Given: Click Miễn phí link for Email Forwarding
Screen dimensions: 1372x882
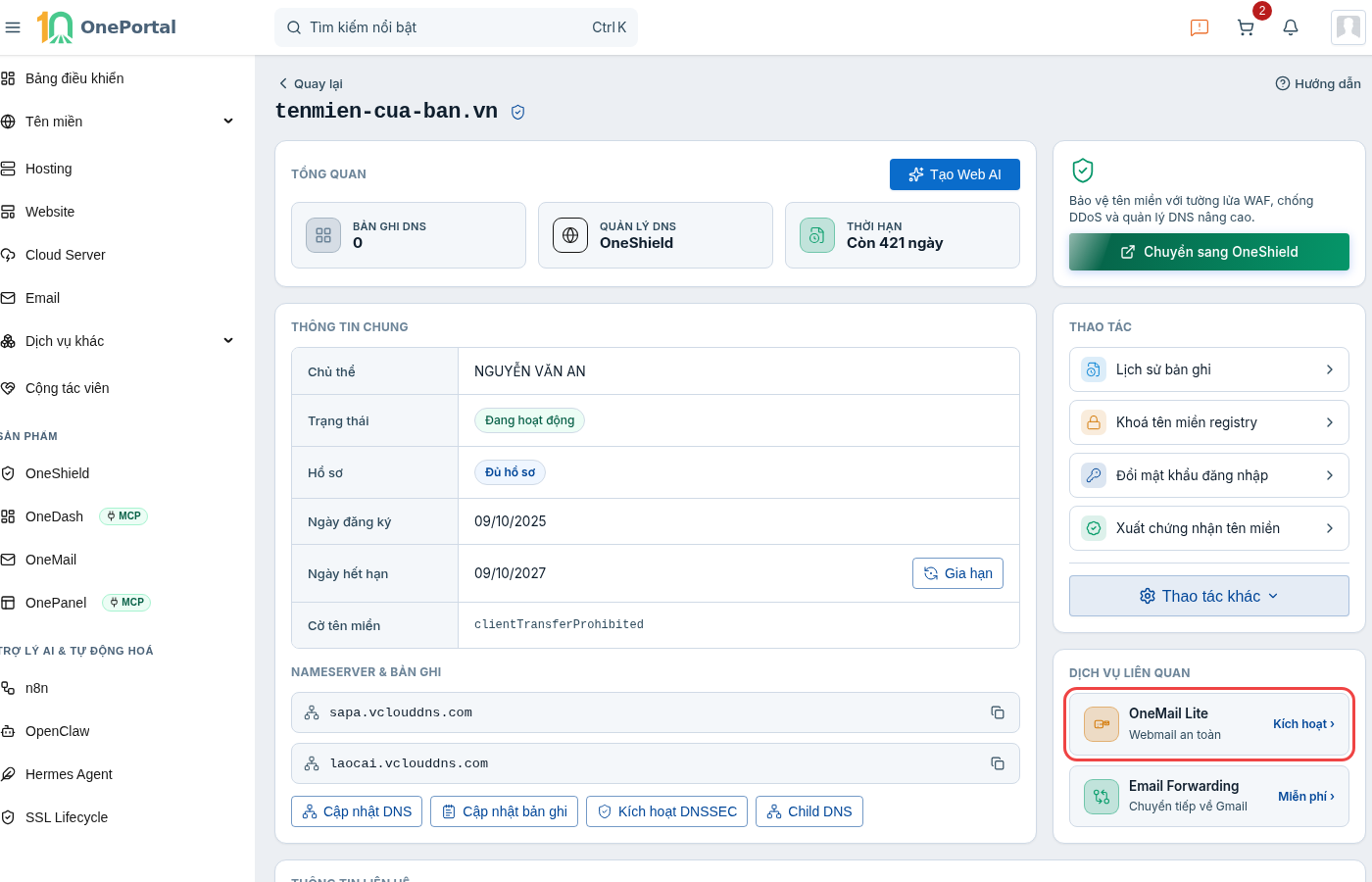Looking at the screenshot, I should [x=1305, y=797].
